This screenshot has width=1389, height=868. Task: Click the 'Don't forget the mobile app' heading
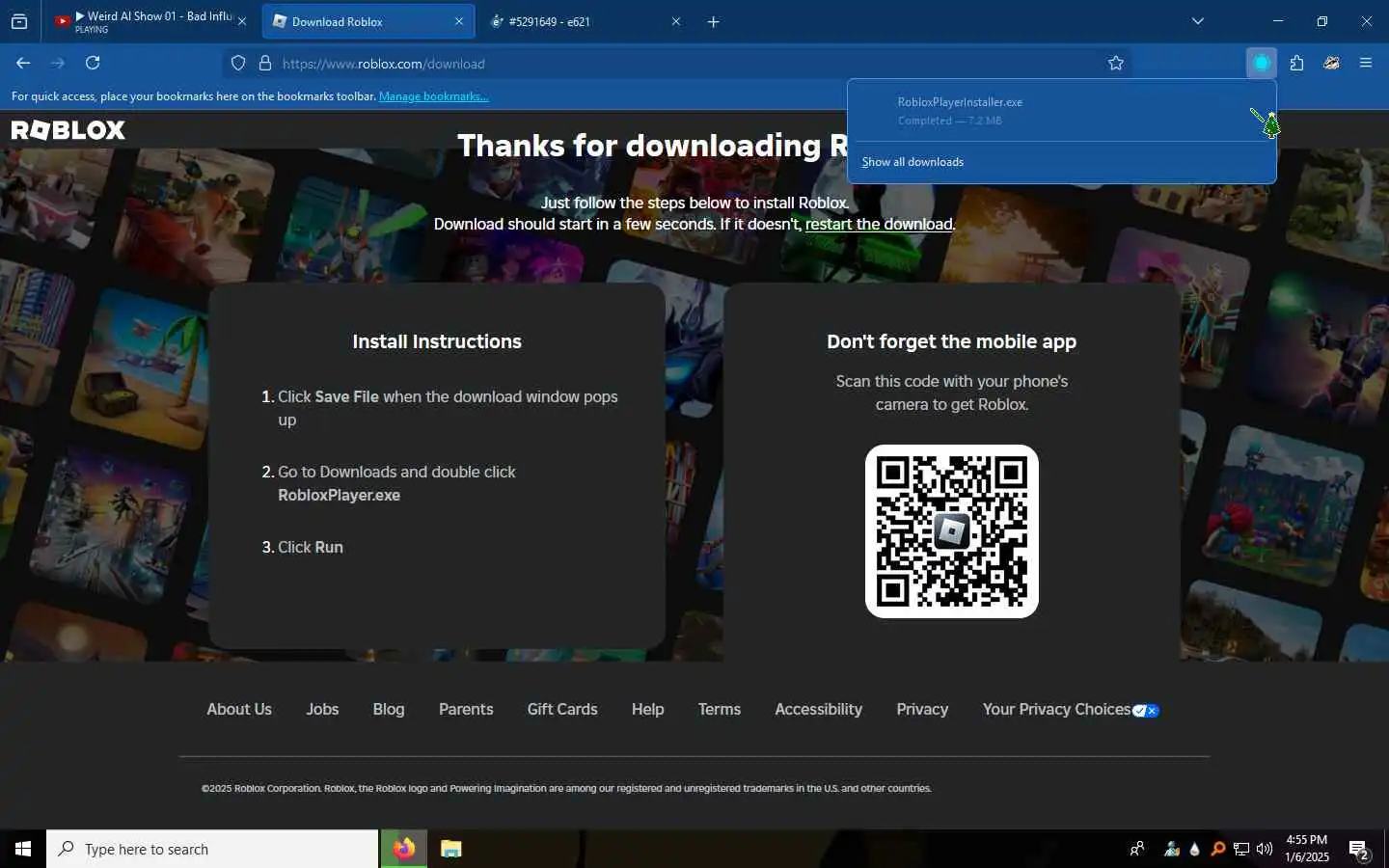click(x=951, y=341)
